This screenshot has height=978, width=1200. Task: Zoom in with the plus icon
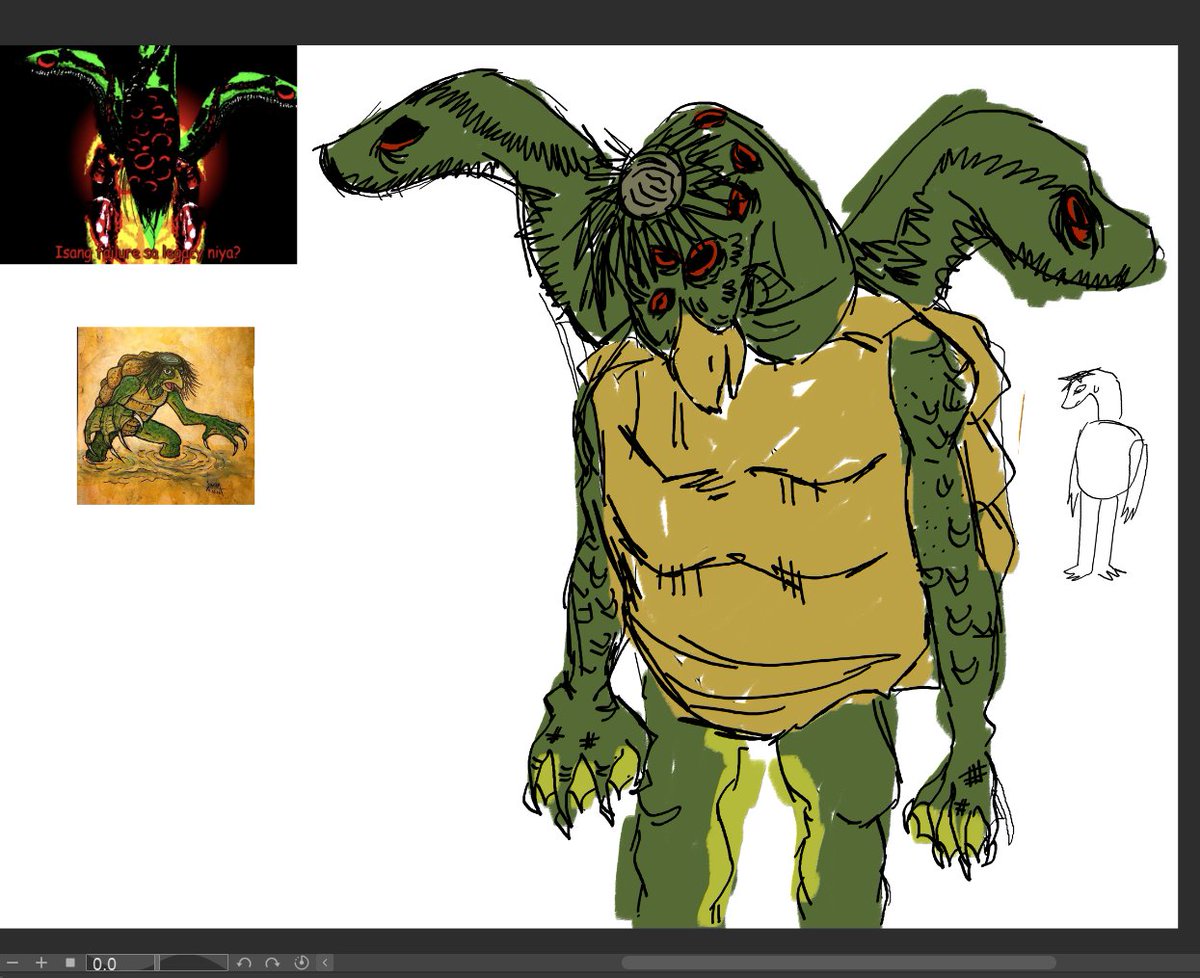coord(41,963)
